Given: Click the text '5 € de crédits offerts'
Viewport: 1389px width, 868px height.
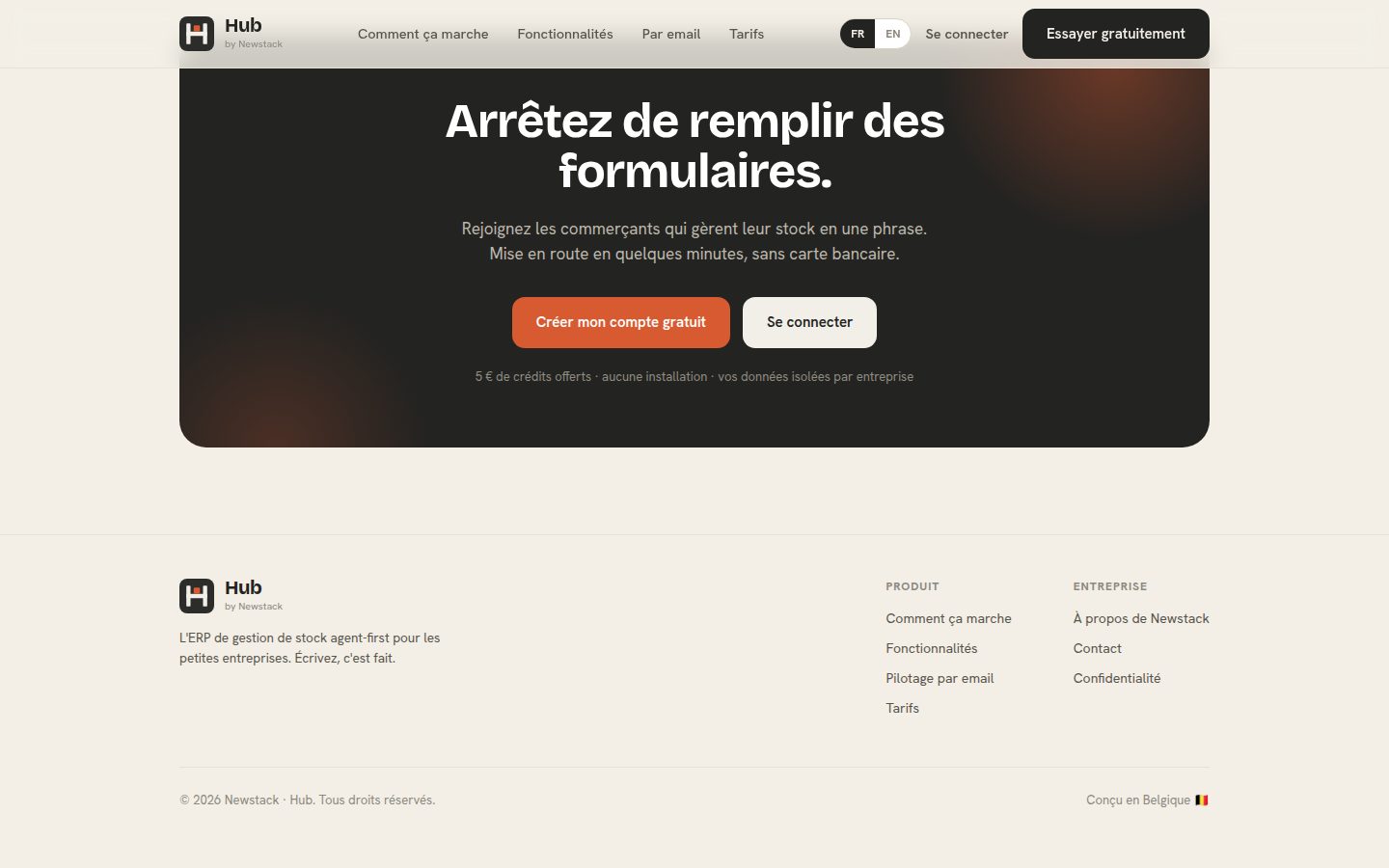Looking at the screenshot, I should click(x=533, y=376).
